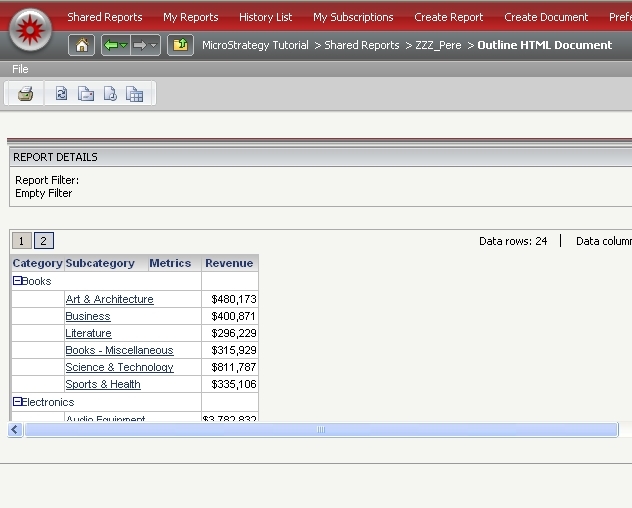
Task: Open the My Reports tab
Action: click(x=190, y=17)
